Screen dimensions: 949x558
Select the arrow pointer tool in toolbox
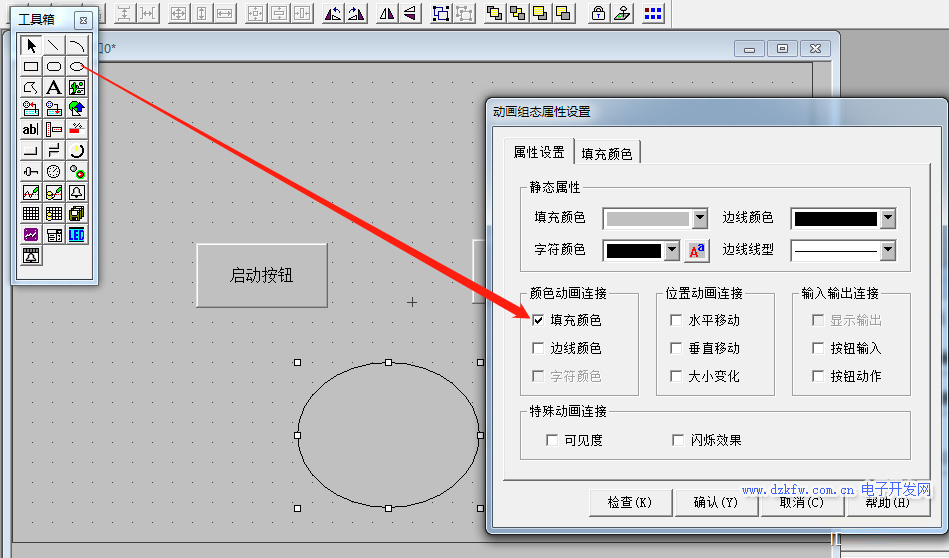click(31, 46)
